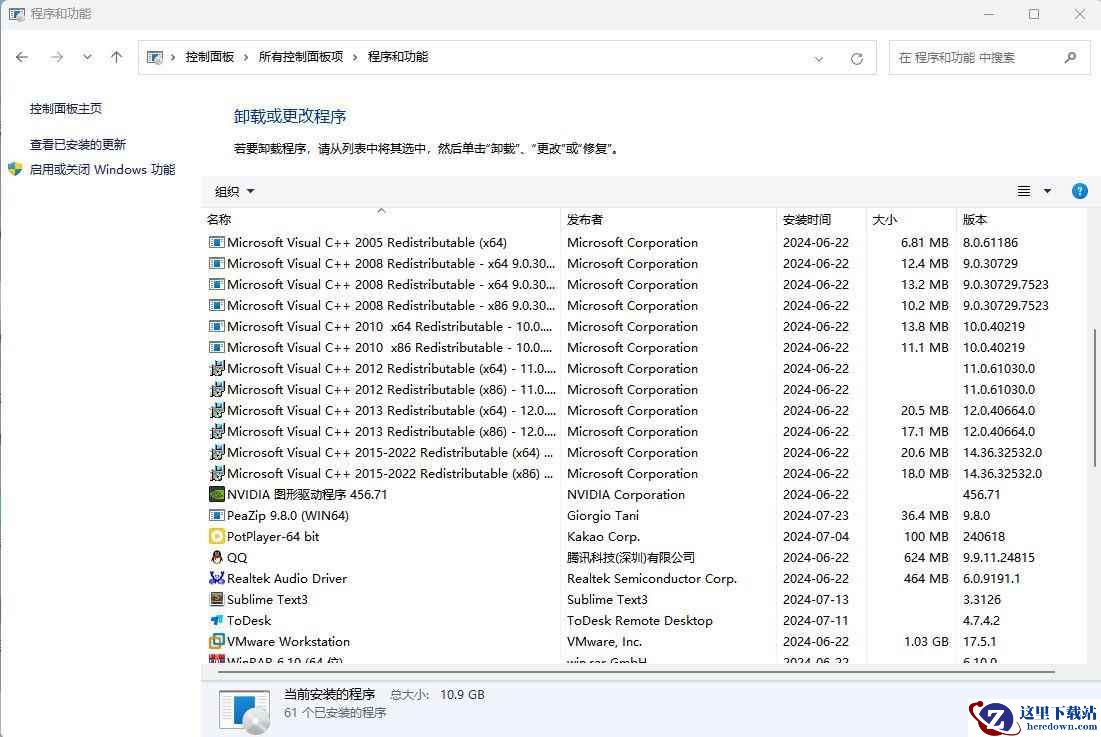Image resolution: width=1101 pixels, height=737 pixels.
Task: Click the VMware Workstation icon
Action: pos(216,641)
